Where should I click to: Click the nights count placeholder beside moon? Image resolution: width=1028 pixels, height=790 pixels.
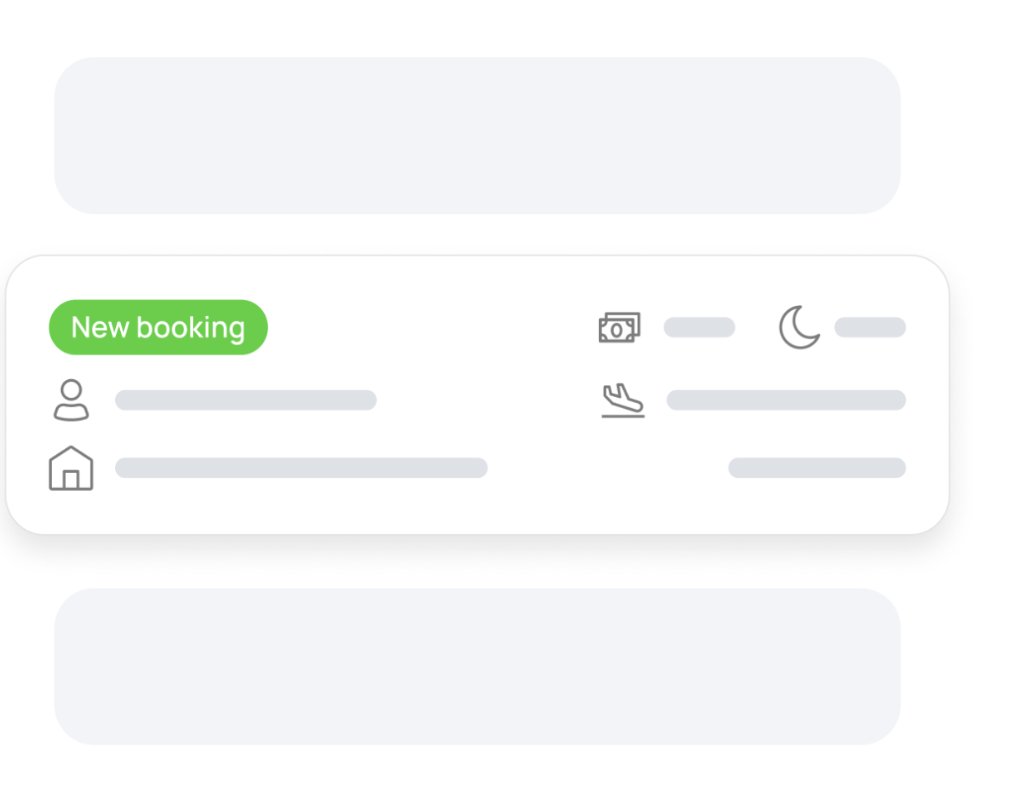coord(870,327)
